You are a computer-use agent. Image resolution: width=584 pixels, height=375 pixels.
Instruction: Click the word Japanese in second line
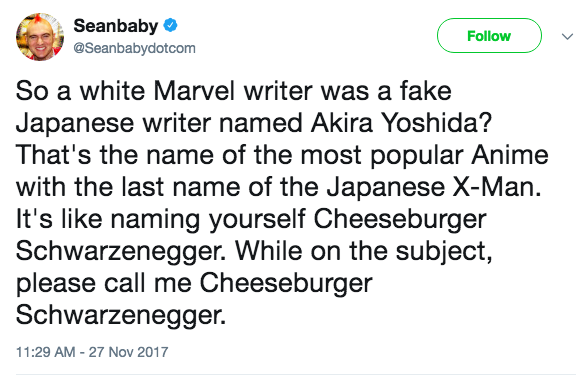coord(74,124)
